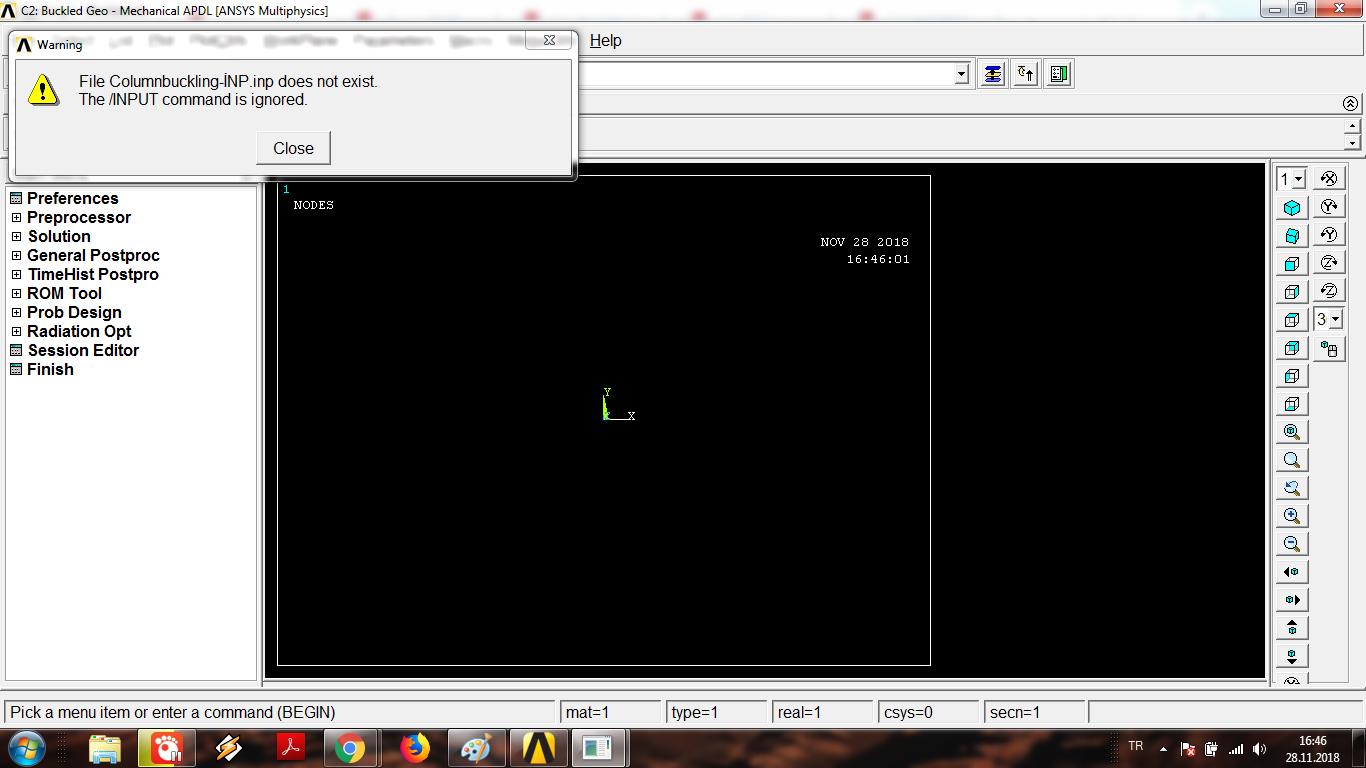The height and width of the screenshot is (768, 1366).
Task: Dismiss Warning dialog with title X
Action: [x=549, y=41]
